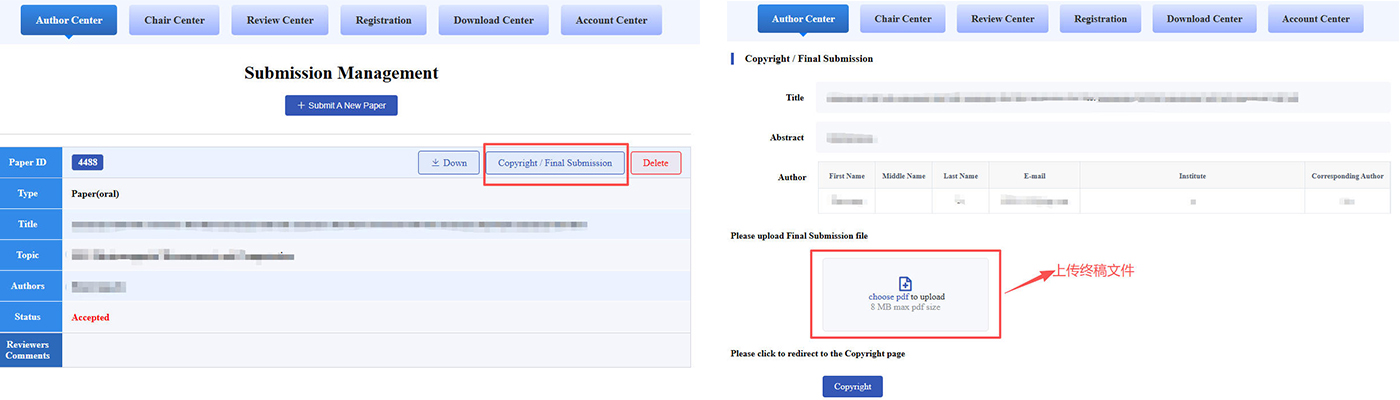This screenshot has width=1400, height=400.
Task: Click the plus icon on Submit A New Paper
Action: point(301,106)
